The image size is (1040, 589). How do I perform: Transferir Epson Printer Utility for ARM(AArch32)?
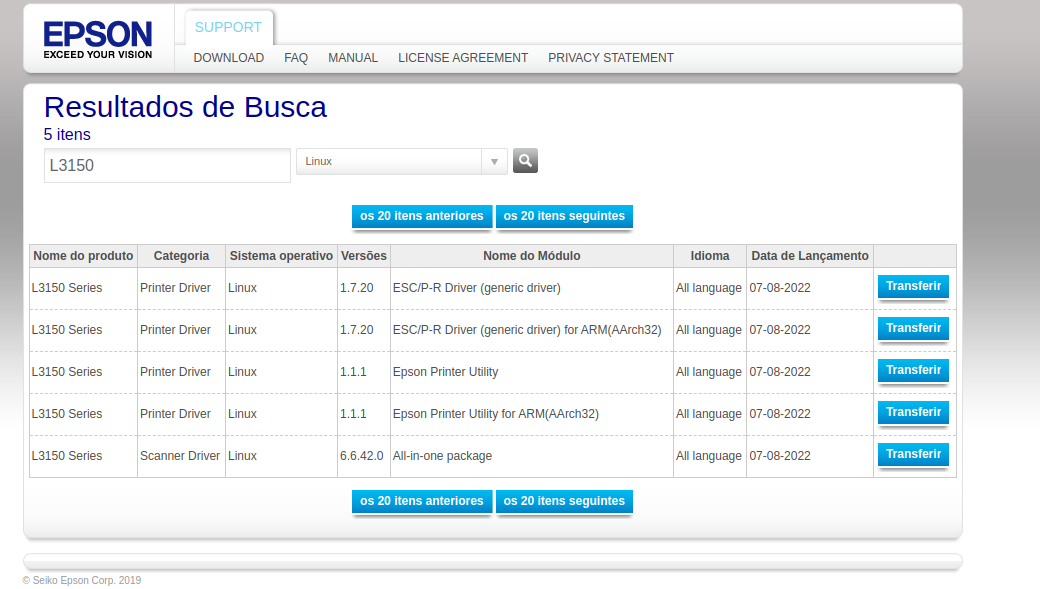(913, 413)
